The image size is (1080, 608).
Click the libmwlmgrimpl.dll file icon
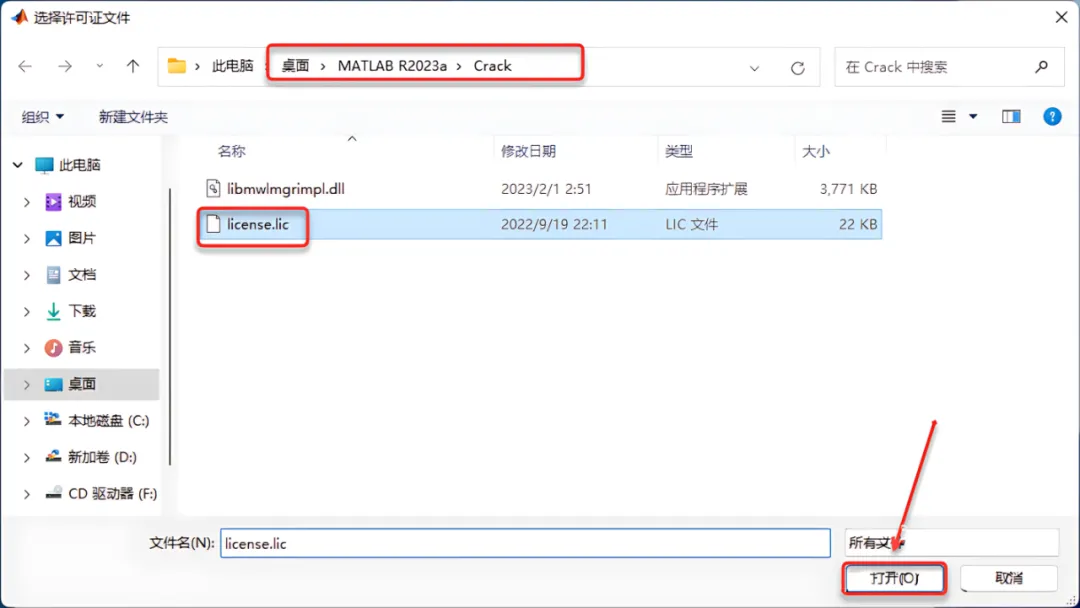(x=214, y=188)
